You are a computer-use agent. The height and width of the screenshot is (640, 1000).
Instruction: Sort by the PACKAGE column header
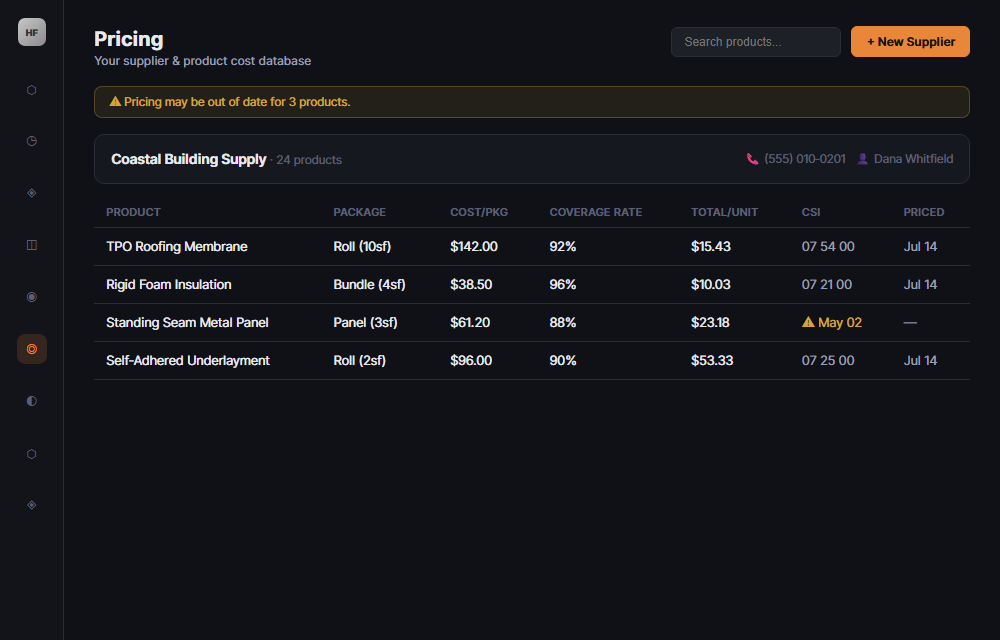pos(360,212)
